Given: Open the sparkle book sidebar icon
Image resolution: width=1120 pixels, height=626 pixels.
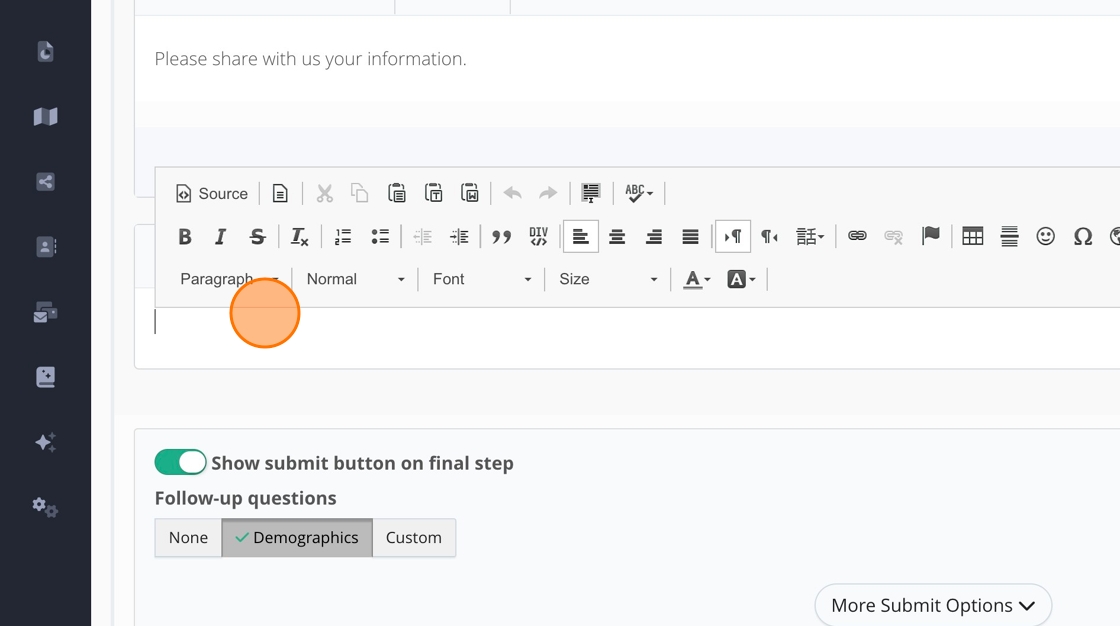Looking at the screenshot, I should click(46, 377).
